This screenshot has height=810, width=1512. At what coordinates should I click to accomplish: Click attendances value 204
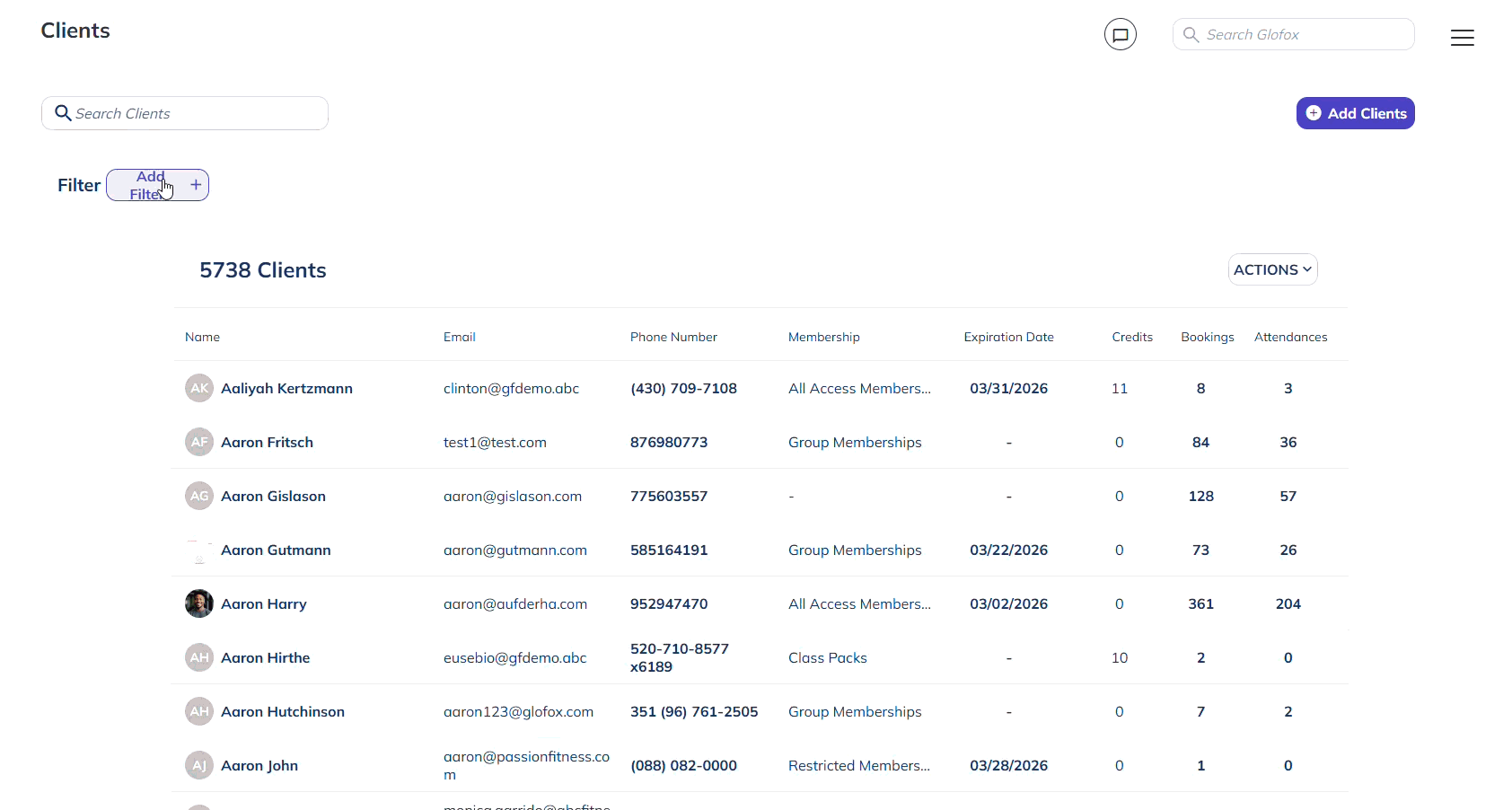(1288, 603)
